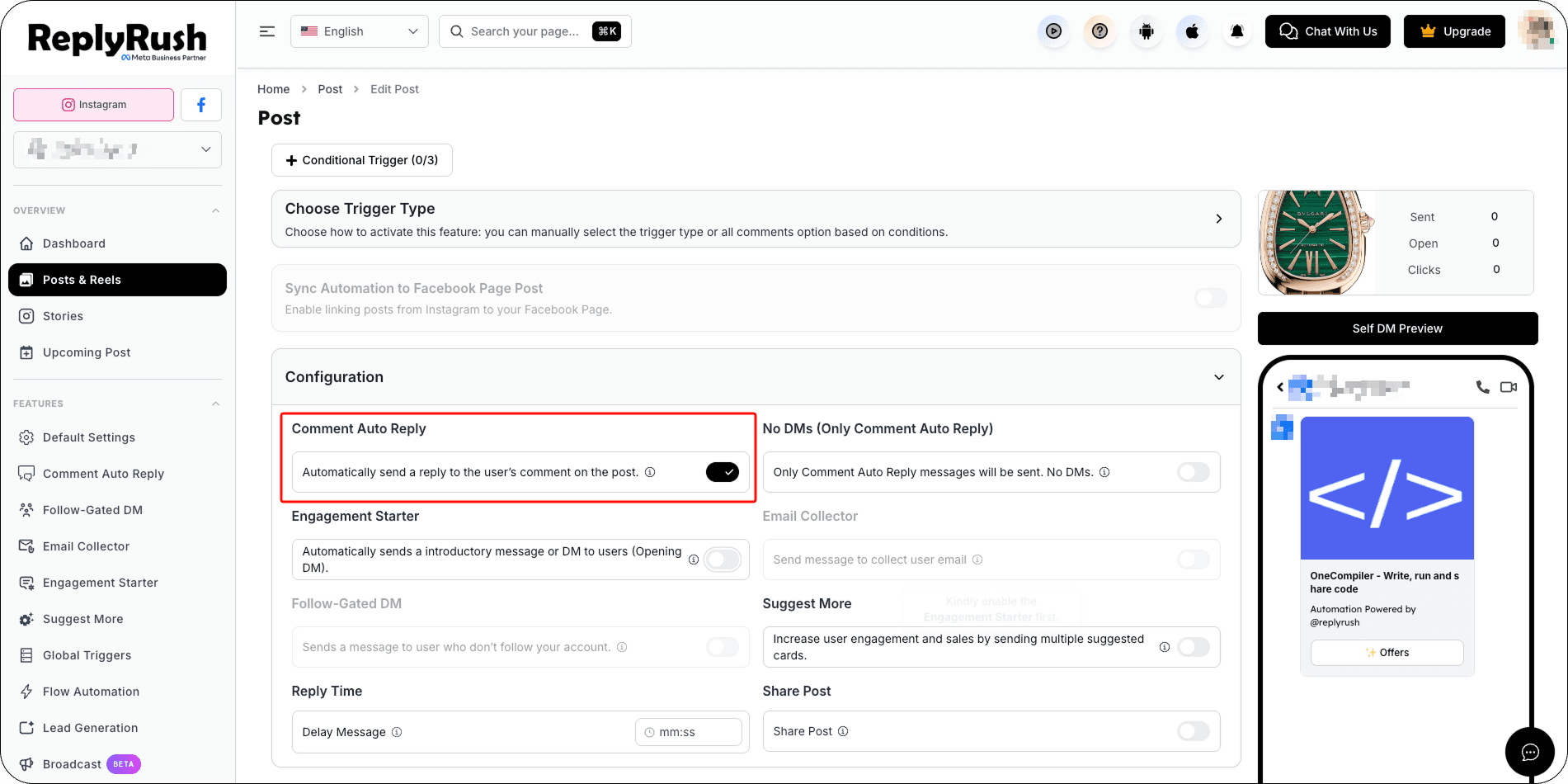
Task: Open the floating chat widget
Action: click(x=1530, y=752)
